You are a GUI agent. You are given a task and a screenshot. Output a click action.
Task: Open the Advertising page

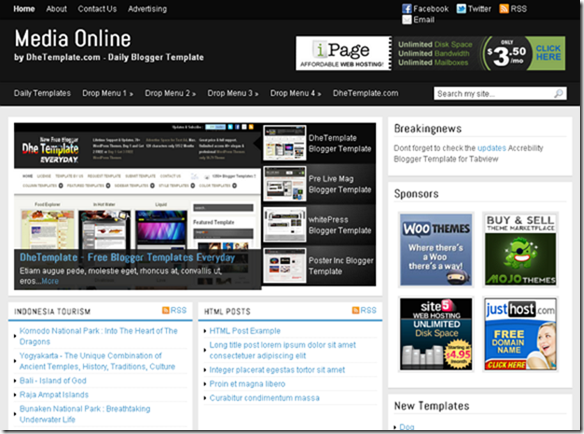tap(147, 9)
